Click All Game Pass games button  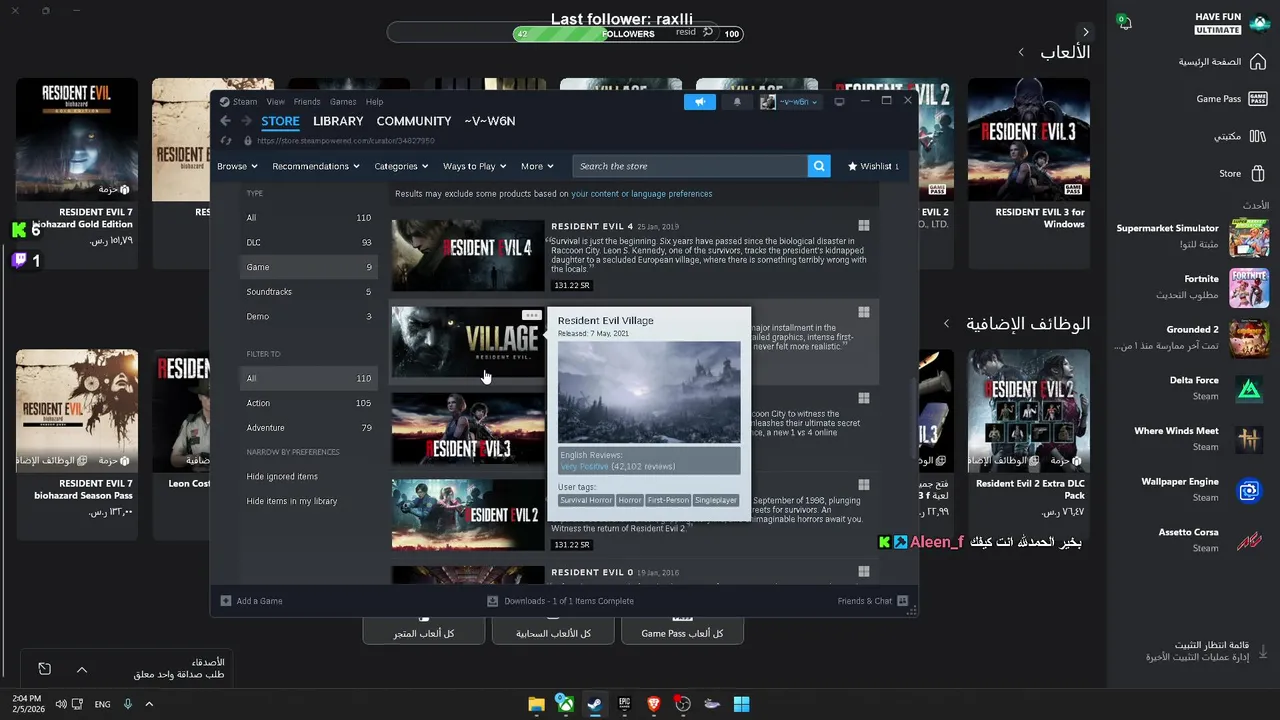click(x=682, y=631)
